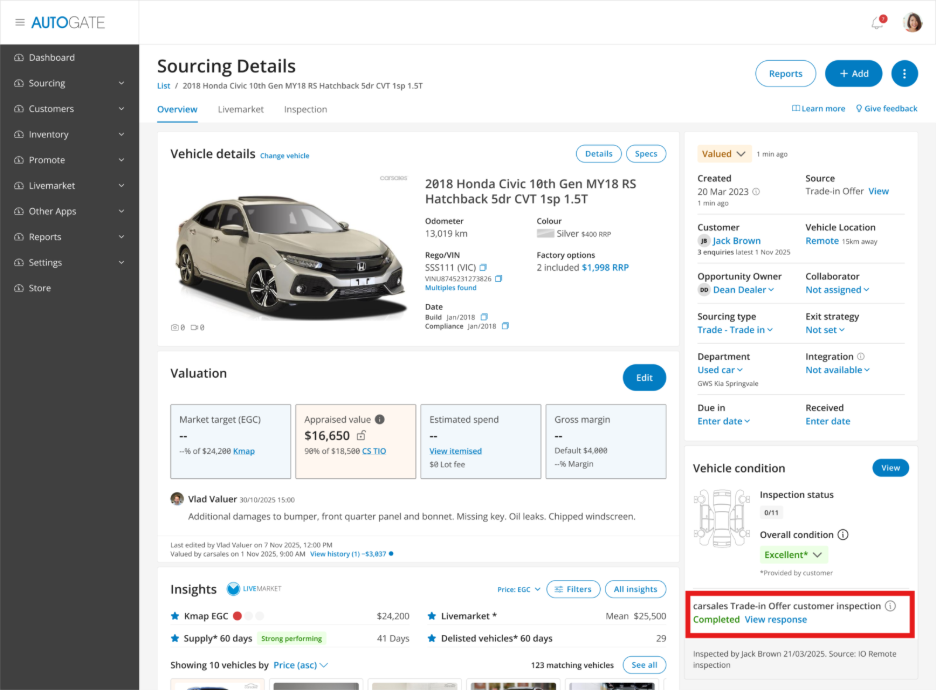Open the three-dot more options button
This screenshot has height=690, width=936.
point(904,73)
